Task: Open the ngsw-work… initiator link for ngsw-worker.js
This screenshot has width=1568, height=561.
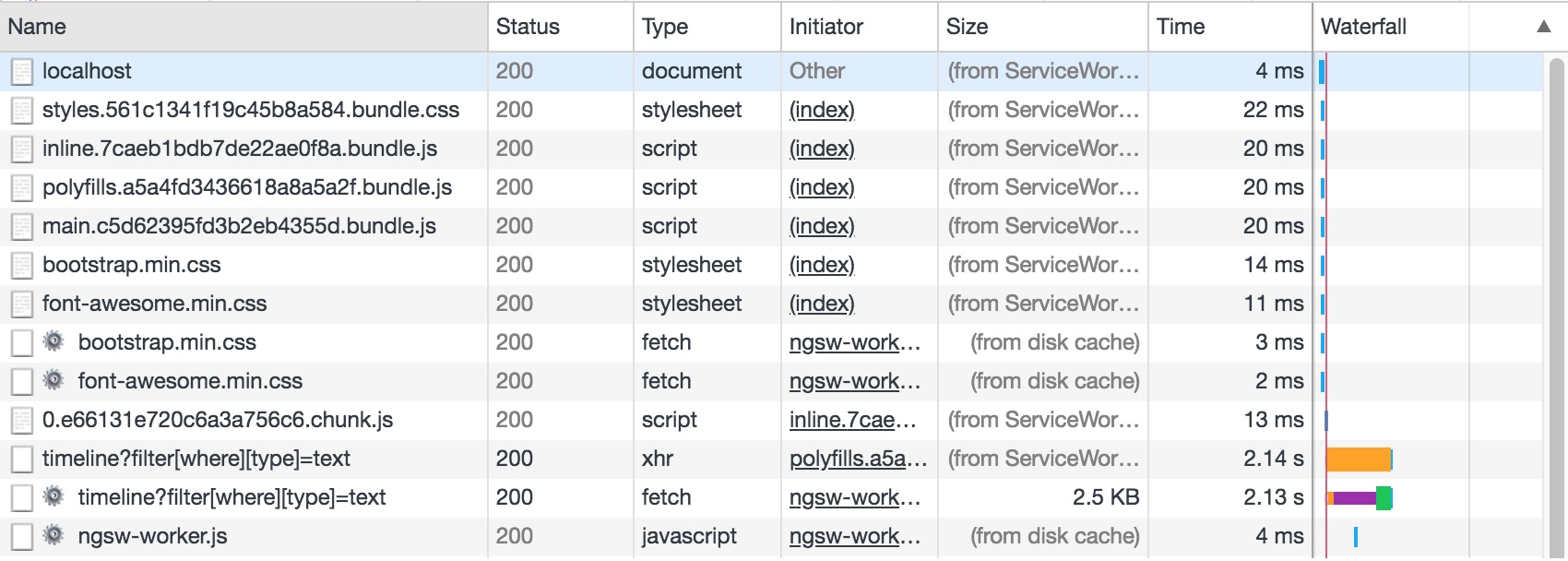Action: 855,536
